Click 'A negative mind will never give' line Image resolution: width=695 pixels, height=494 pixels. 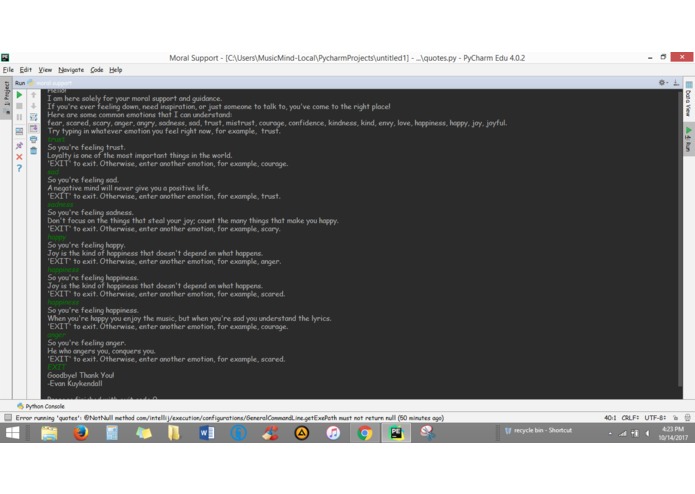coord(129,188)
